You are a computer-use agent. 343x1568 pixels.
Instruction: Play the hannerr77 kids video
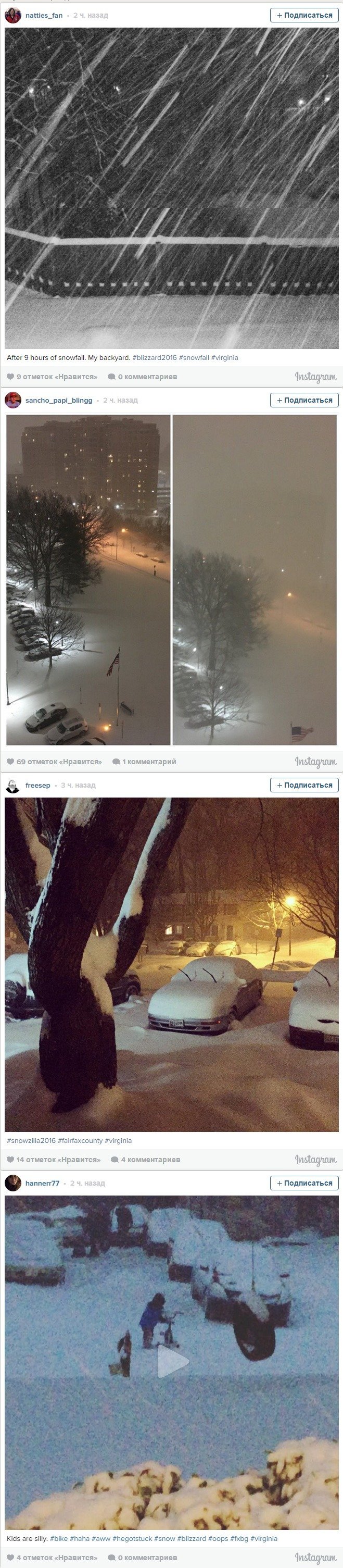pos(172,1361)
